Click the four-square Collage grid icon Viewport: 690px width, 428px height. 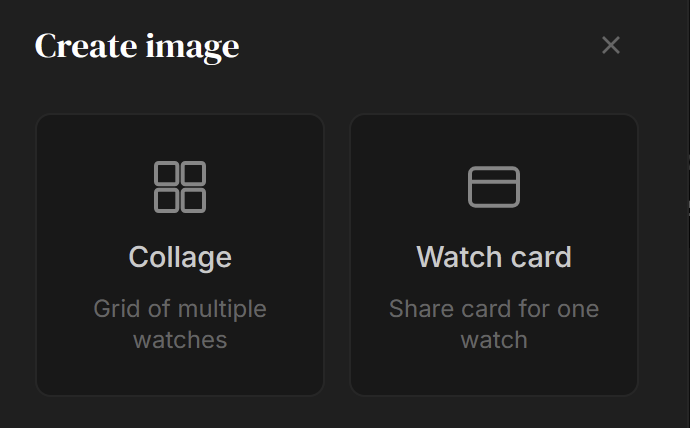coord(180,187)
